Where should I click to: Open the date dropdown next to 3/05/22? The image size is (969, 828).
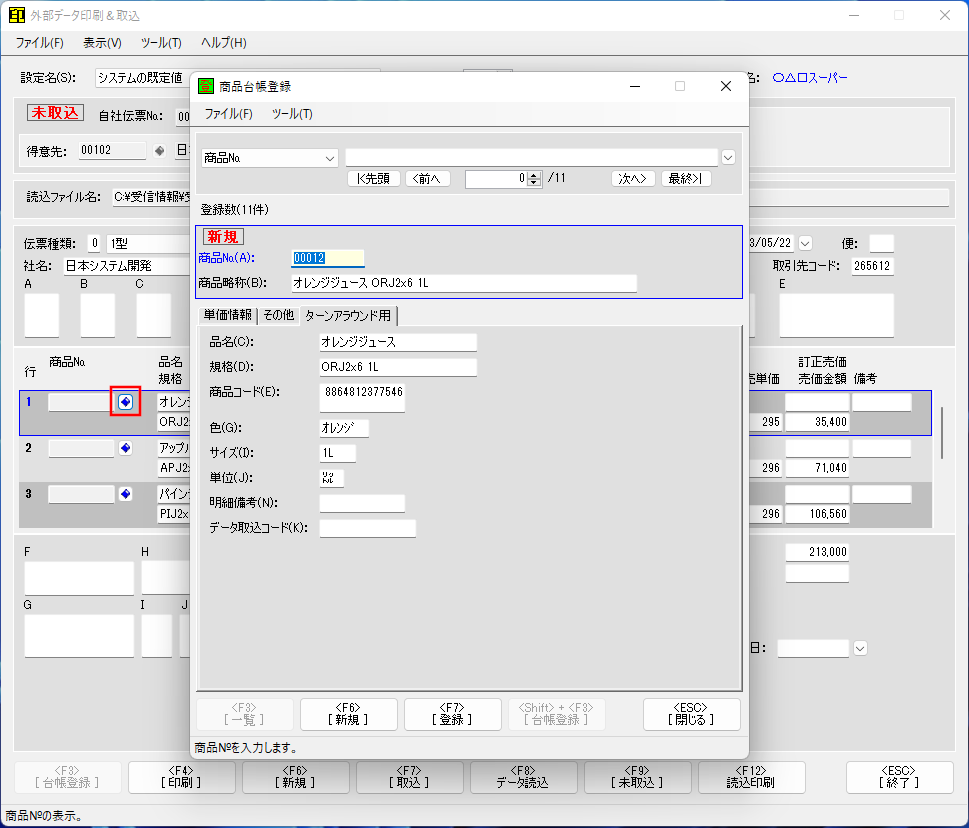[805, 243]
